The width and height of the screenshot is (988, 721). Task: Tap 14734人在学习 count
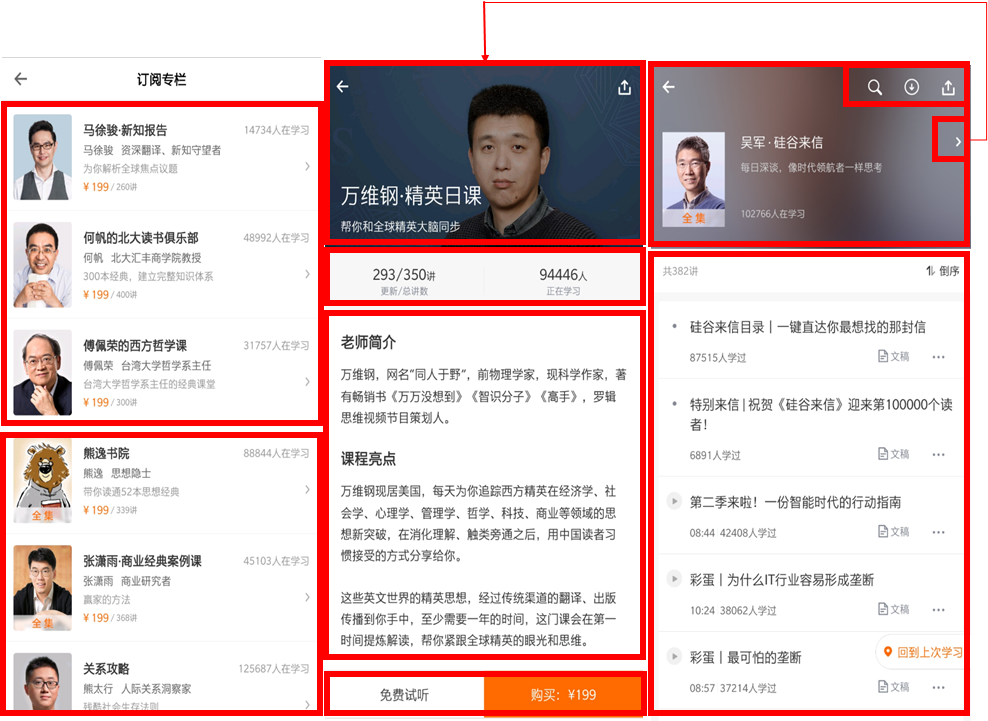(x=277, y=130)
